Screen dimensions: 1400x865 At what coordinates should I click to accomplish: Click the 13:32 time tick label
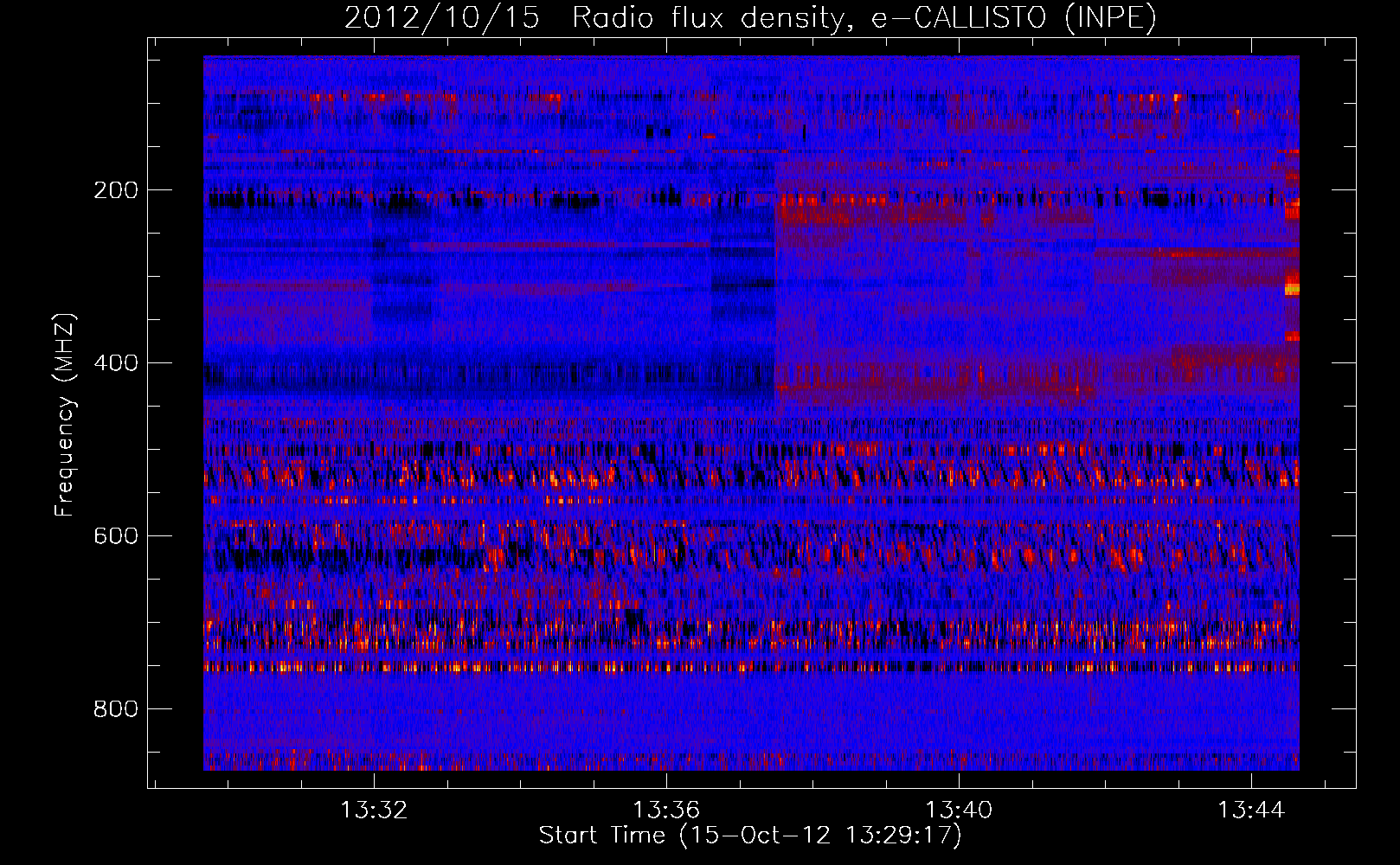click(374, 810)
